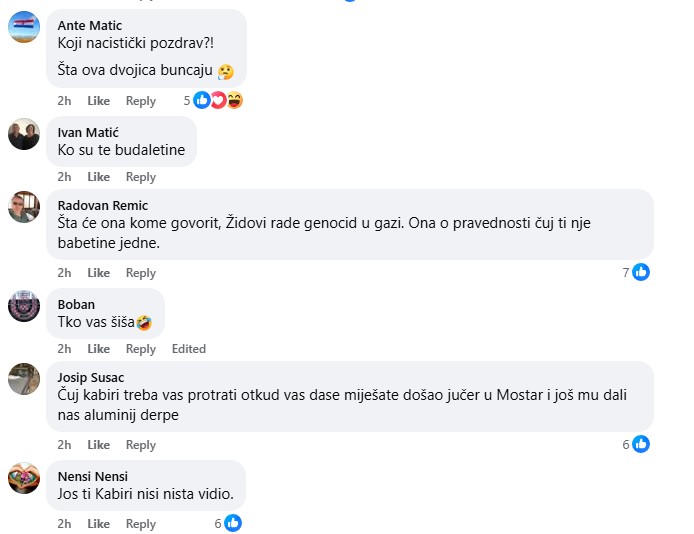This screenshot has width=694, height=534.
Task: Click like reaction icon on Josip Susac's comment
Action: click(x=641, y=444)
